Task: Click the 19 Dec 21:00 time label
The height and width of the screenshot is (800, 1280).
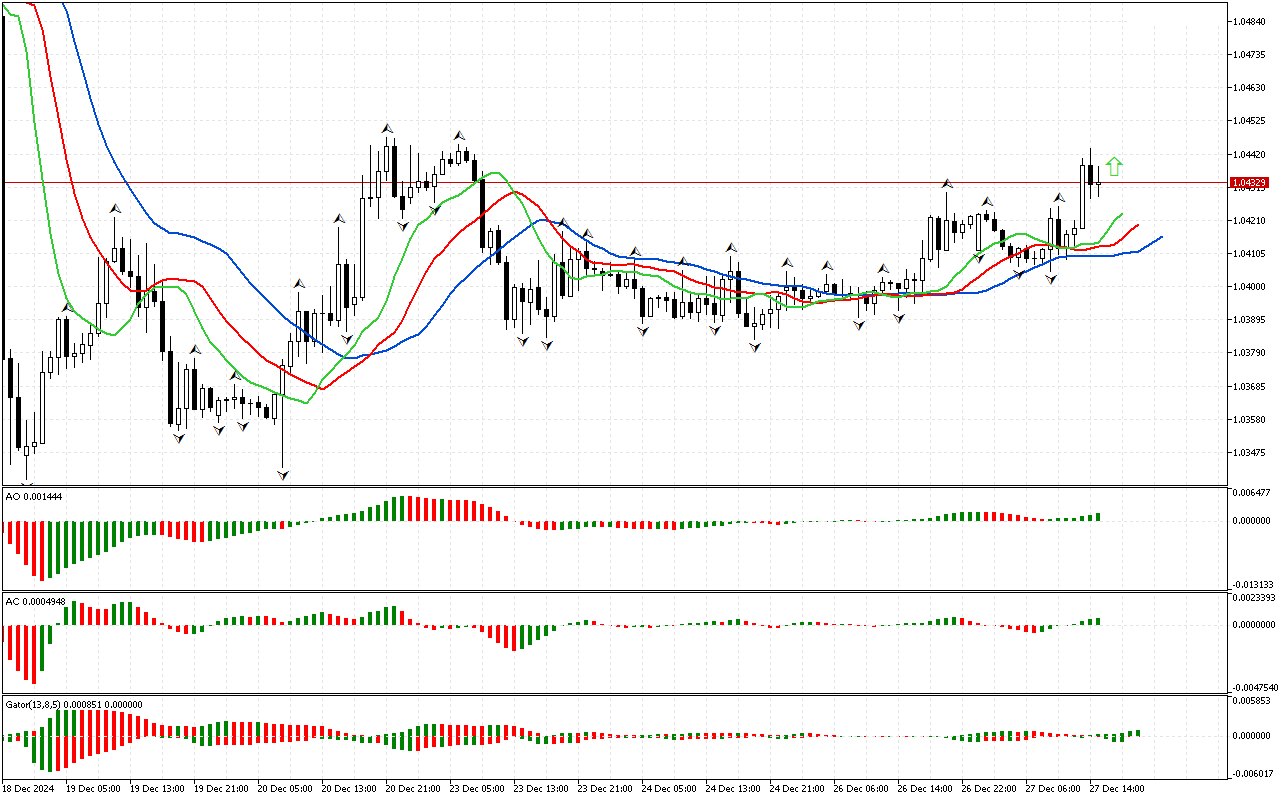Action: click(221, 789)
